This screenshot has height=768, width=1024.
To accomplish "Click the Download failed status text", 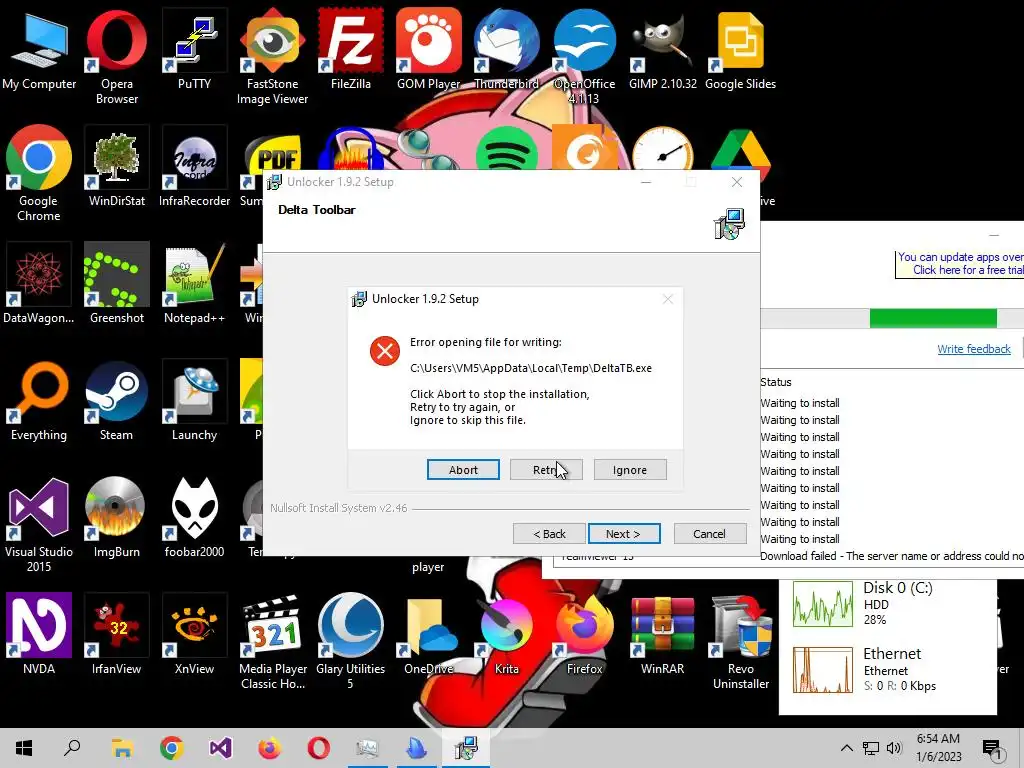I will (891, 556).
